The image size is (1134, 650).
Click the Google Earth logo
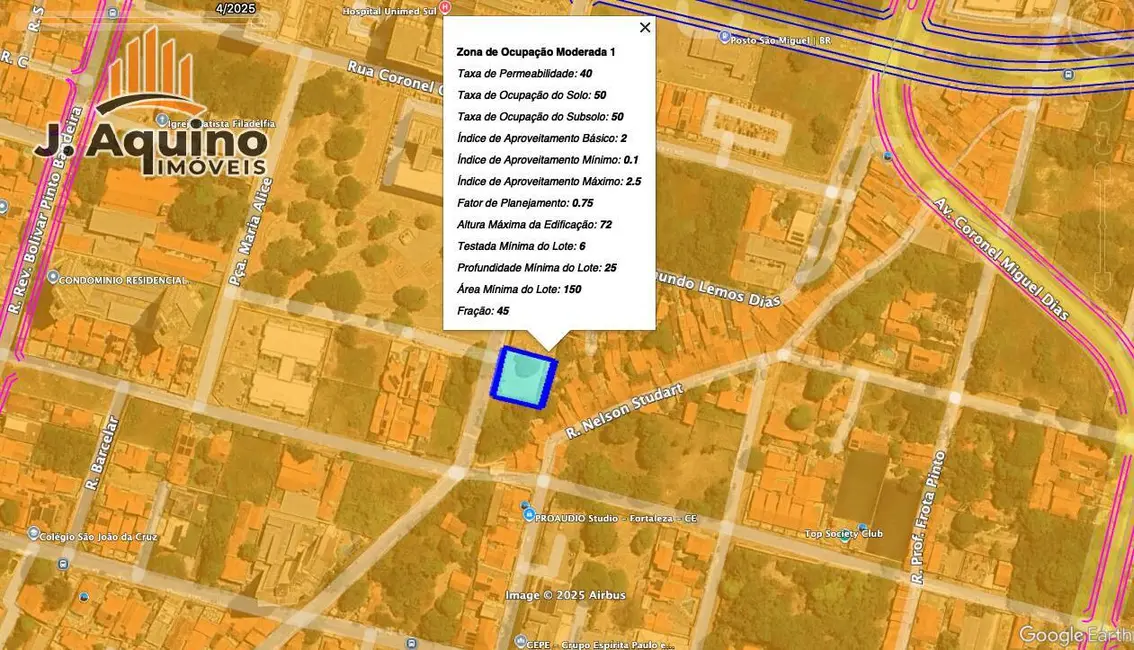tap(1074, 634)
